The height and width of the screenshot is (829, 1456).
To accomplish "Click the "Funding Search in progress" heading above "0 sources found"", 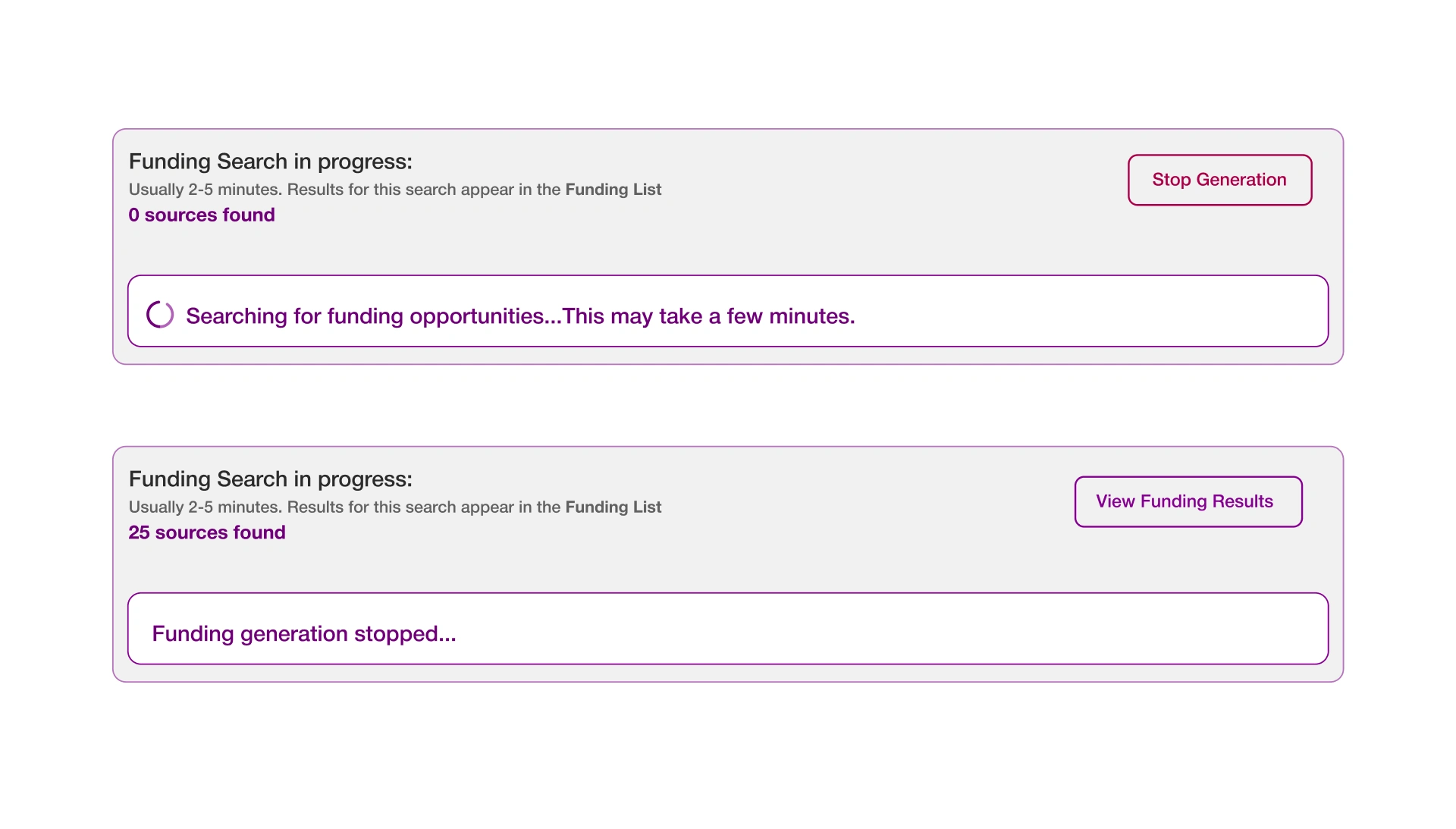I will coord(271,162).
